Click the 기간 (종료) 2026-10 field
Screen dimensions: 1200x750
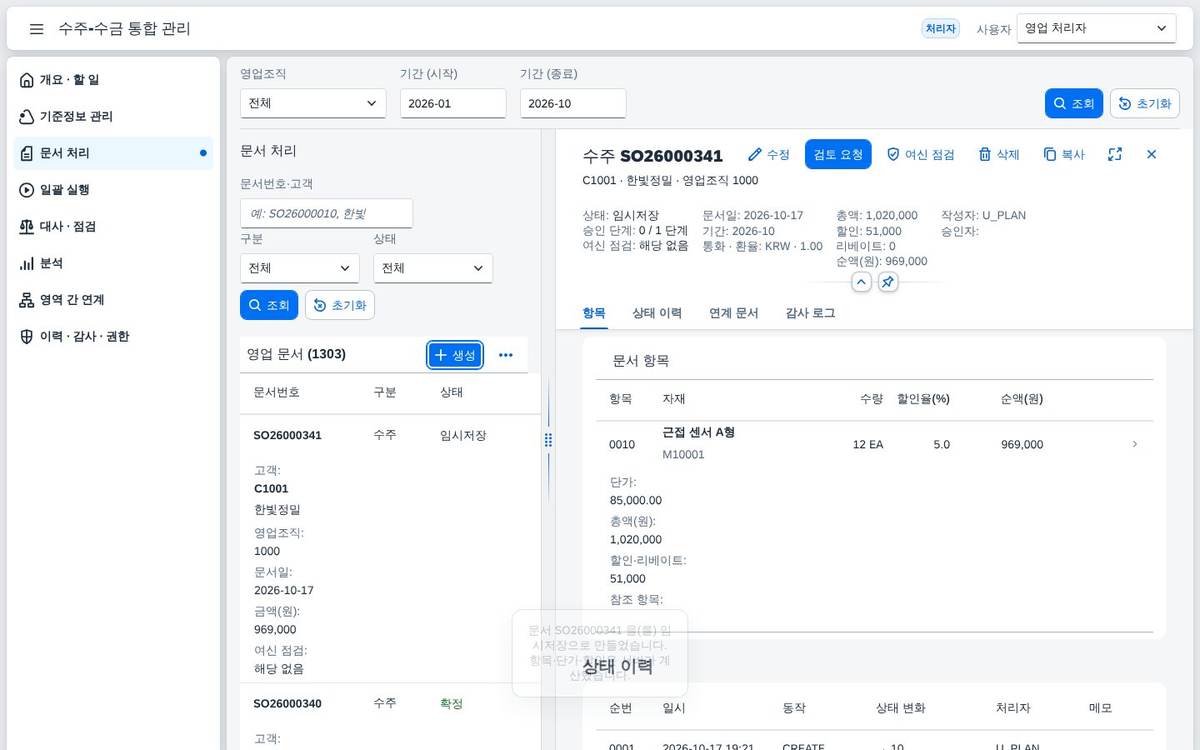(573, 103)
